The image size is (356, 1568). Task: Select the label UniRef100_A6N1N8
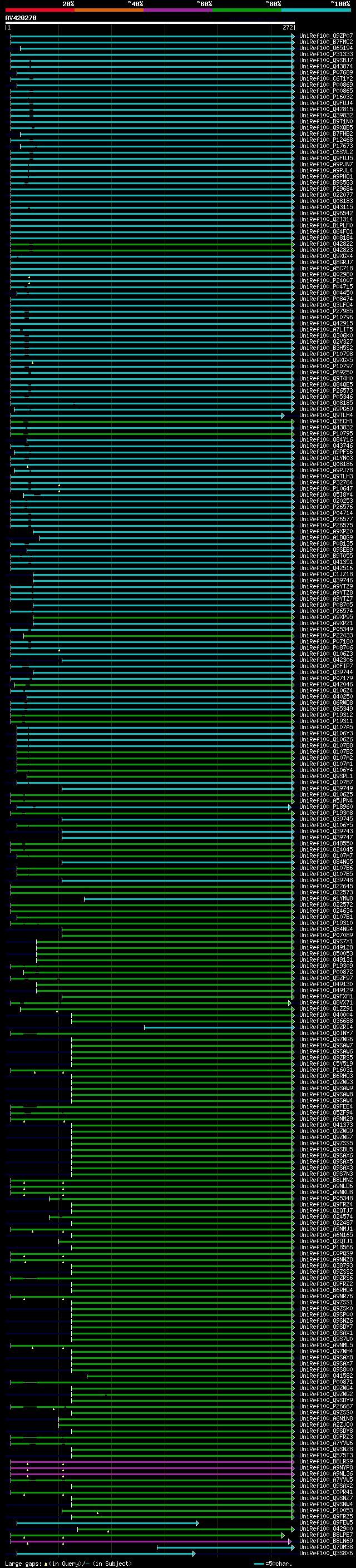326,1418
